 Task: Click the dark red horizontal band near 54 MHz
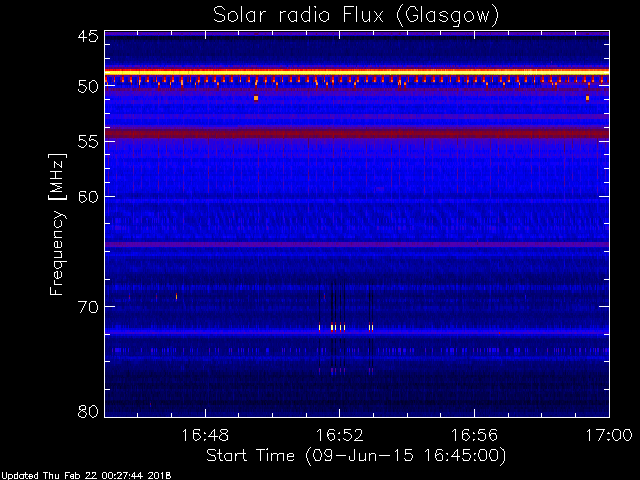point(357,133)
